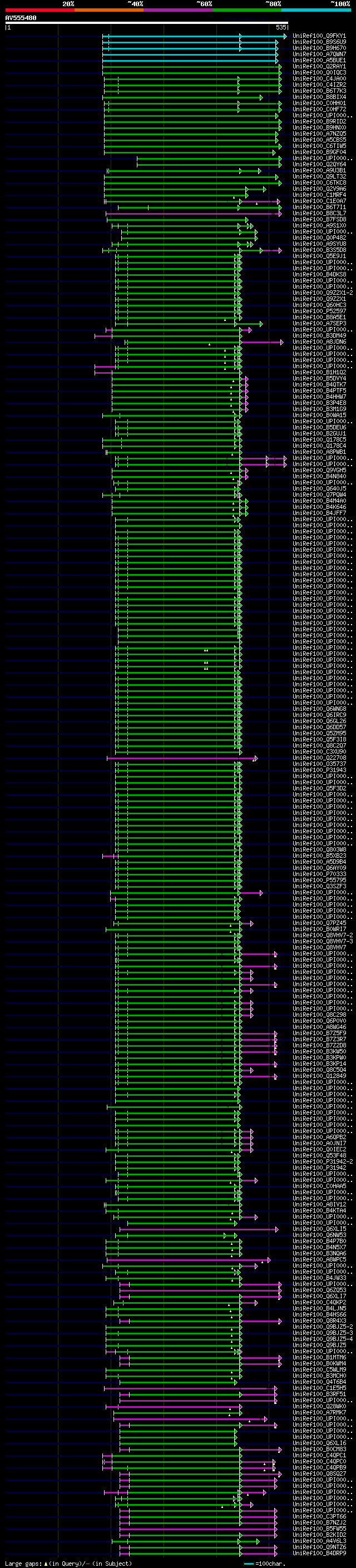Image resolution: width=356 pixels, height=1568 pixels.
Task: Click the UniRef100_C3PT66 label
Action: (319, 1516)
